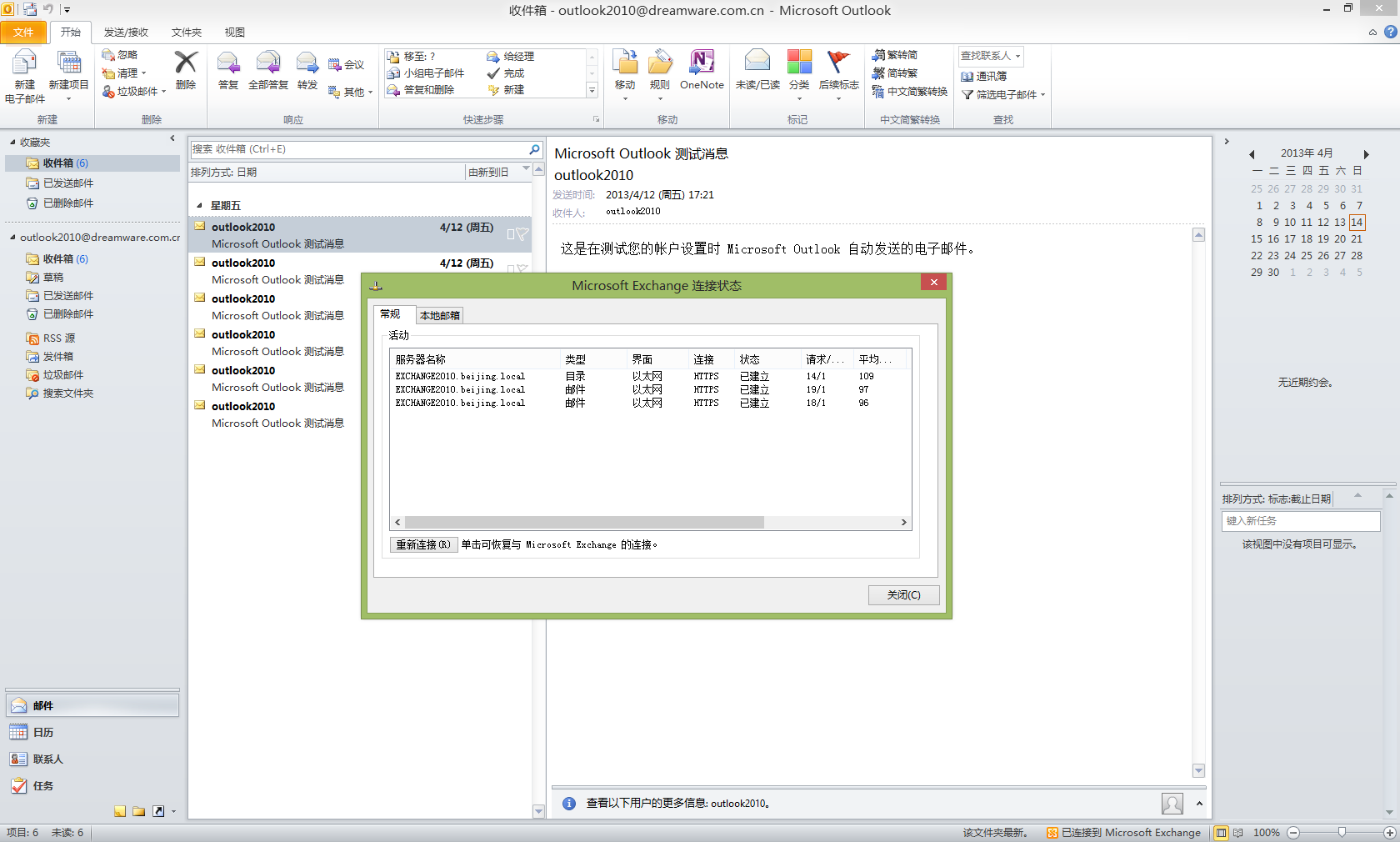This screenshot has height=842, width=1400.
Task: Click the search magnifier in inbox search
Action: pos(534,149)
